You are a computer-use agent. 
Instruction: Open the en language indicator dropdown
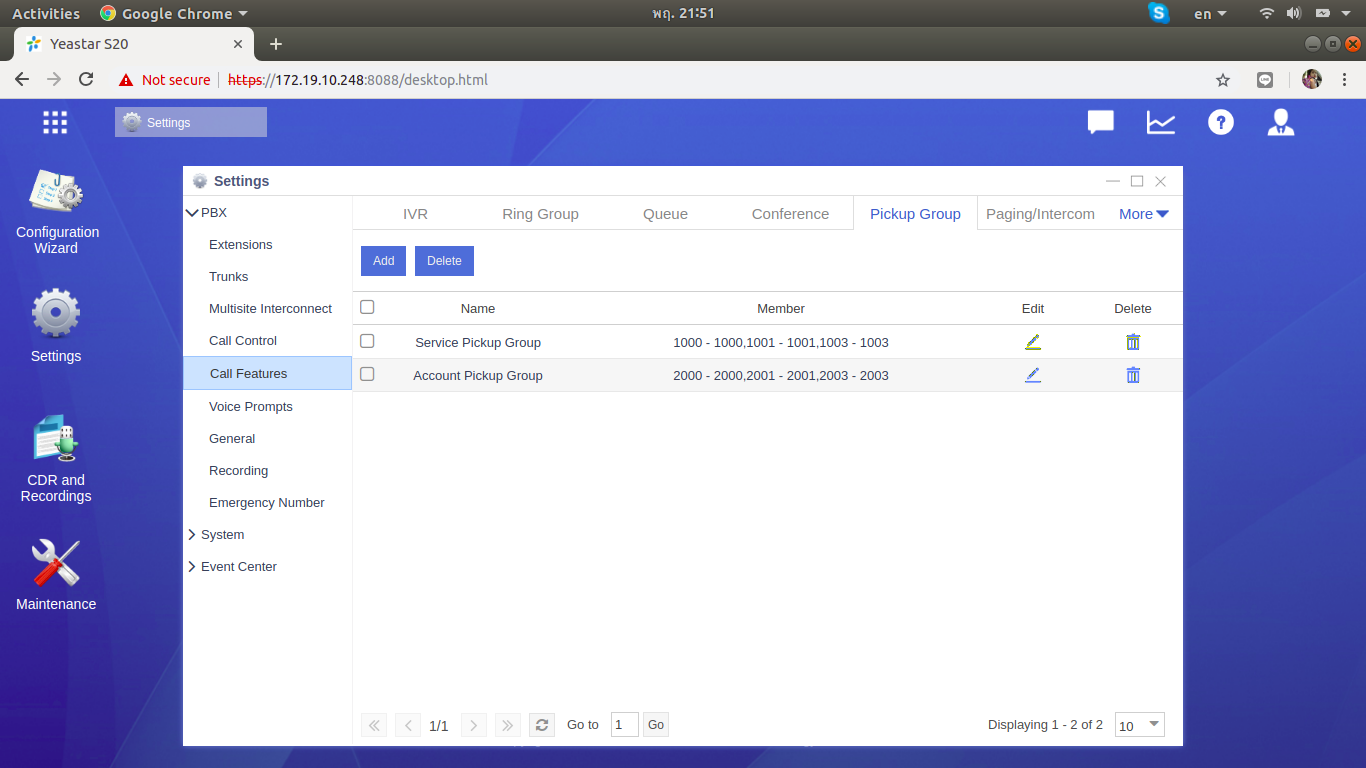[x=1210, y=13]
